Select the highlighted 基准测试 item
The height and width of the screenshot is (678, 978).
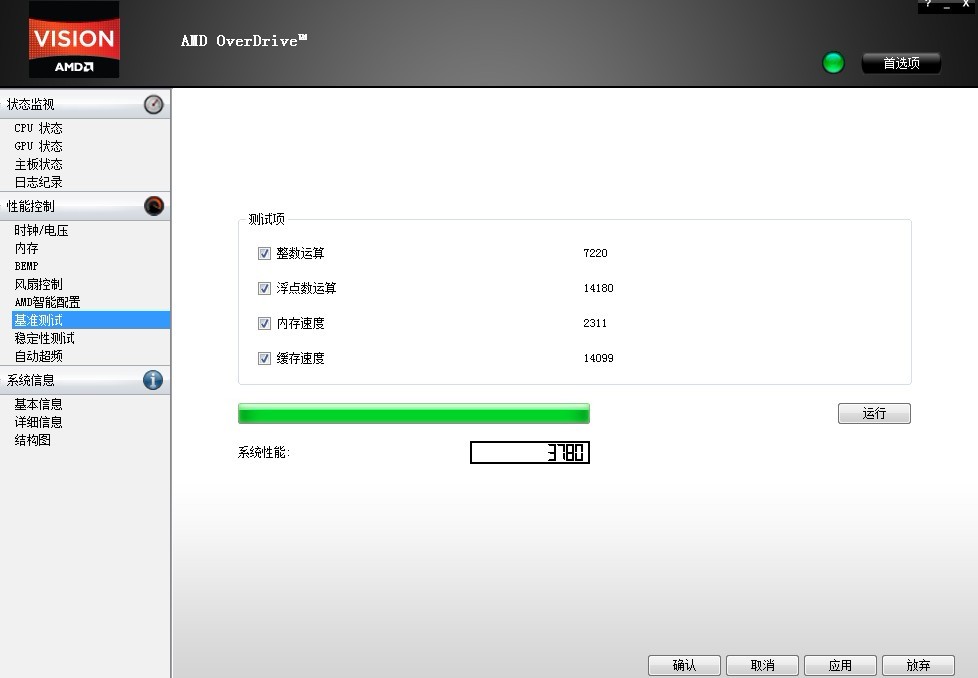[90, 320]
